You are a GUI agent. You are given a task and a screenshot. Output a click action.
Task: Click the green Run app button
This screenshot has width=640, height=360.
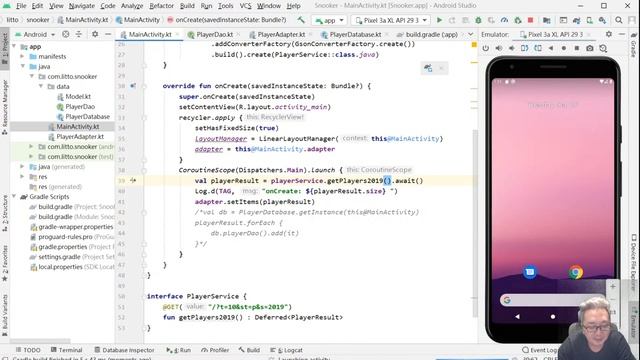tap(439, 20)
